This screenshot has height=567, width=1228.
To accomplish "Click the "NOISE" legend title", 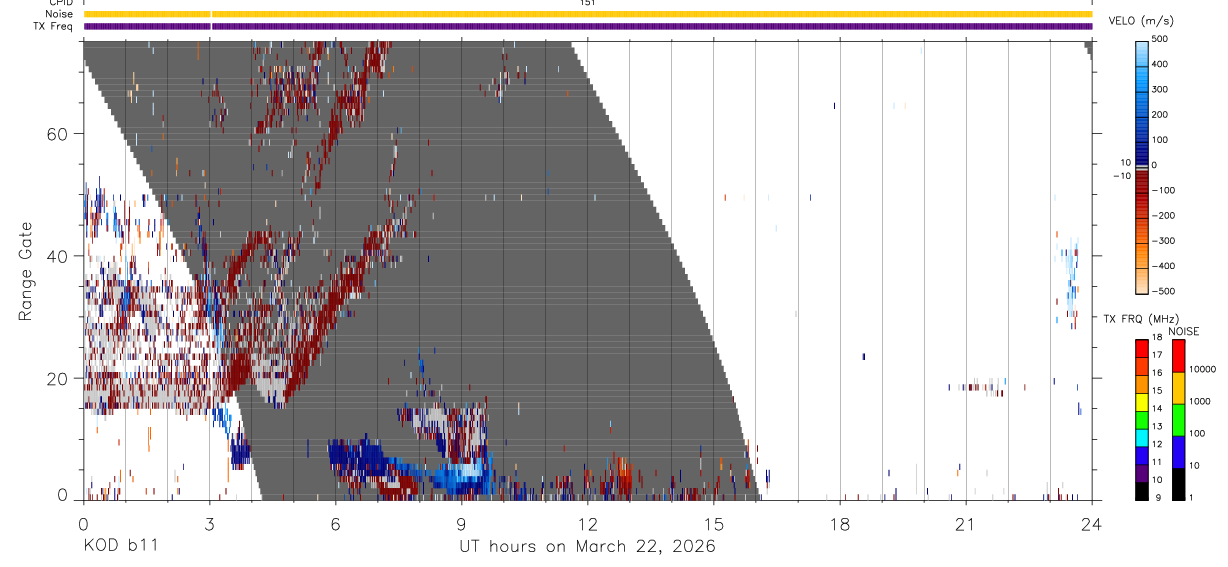I will 1184,331.
